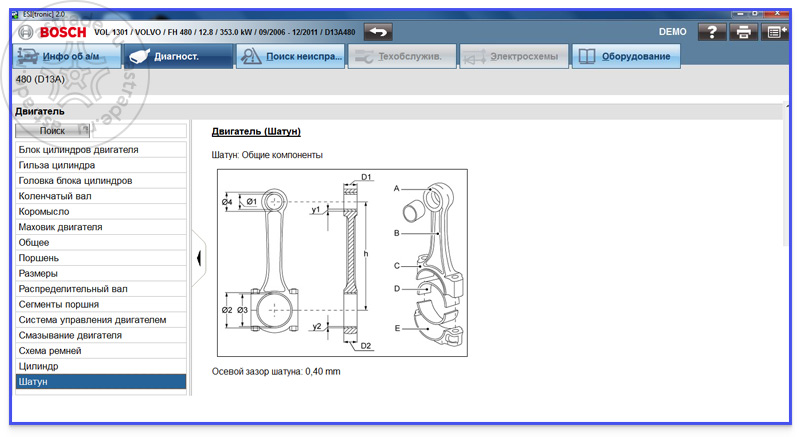Select Распределительный вал
This screenshot has width=799, height=437.
[x=101, y=289]
